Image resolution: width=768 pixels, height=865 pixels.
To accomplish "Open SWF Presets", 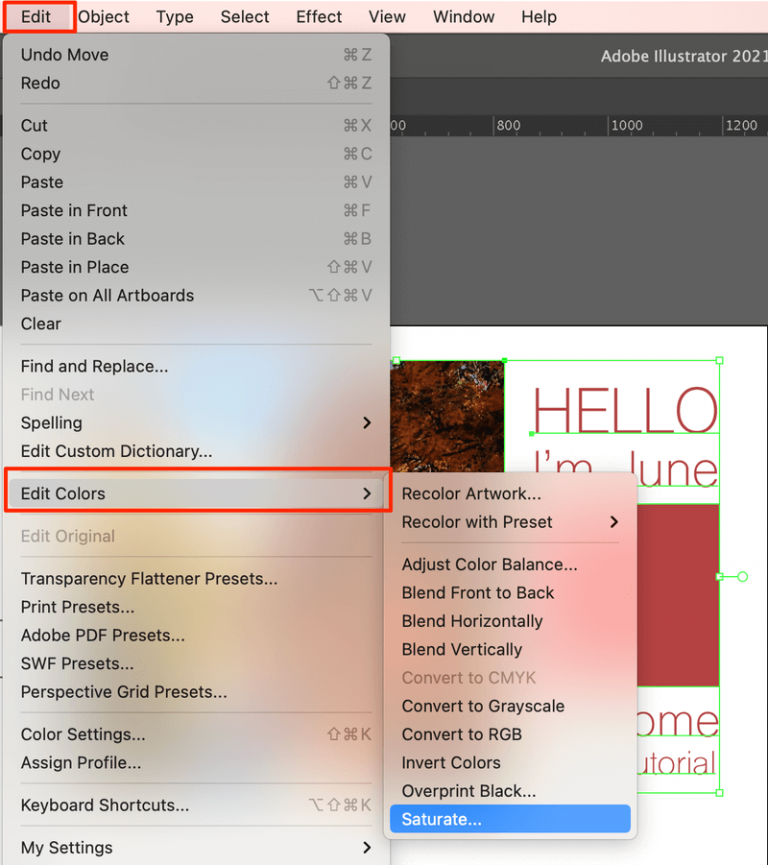I will [x=196, y=663].
